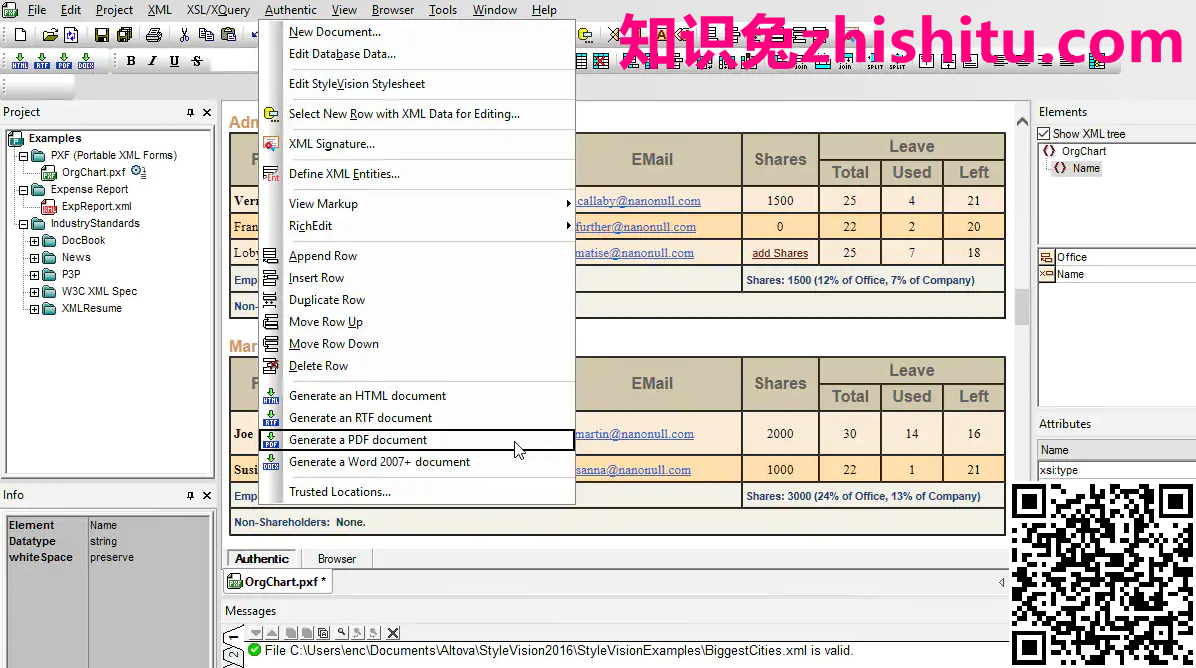The height and width of the screenshot is (668, 1196).
Task: Choose Delete Row menu entry
Action: pyautogui.click(x=416, y=366)
